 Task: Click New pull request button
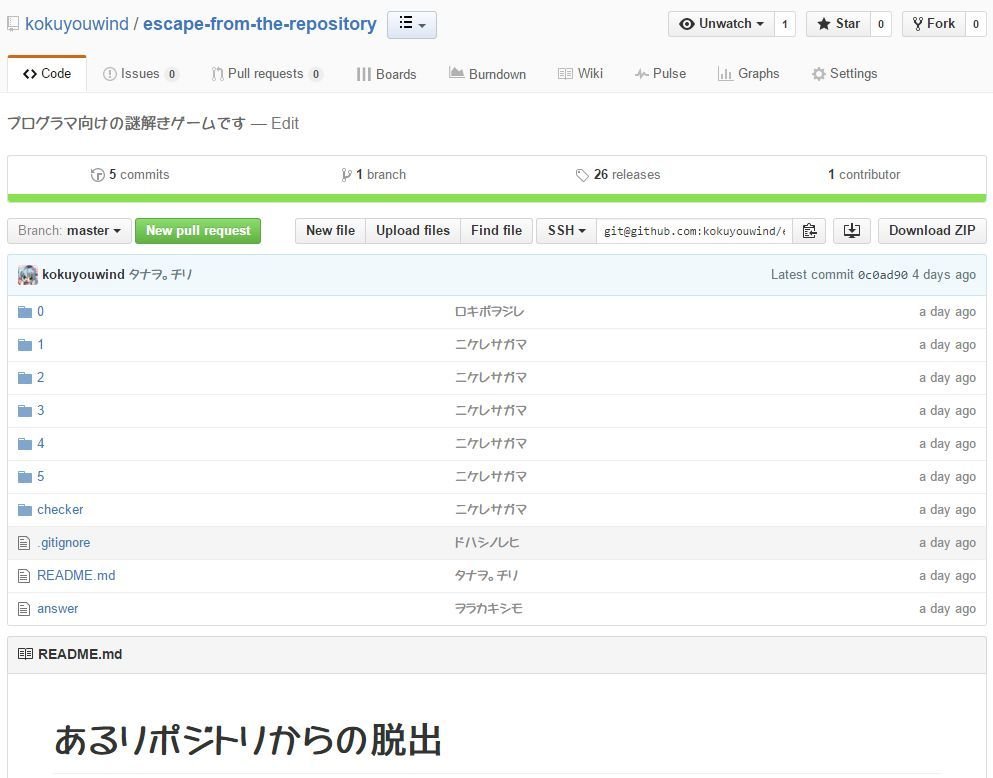point(198,231)
